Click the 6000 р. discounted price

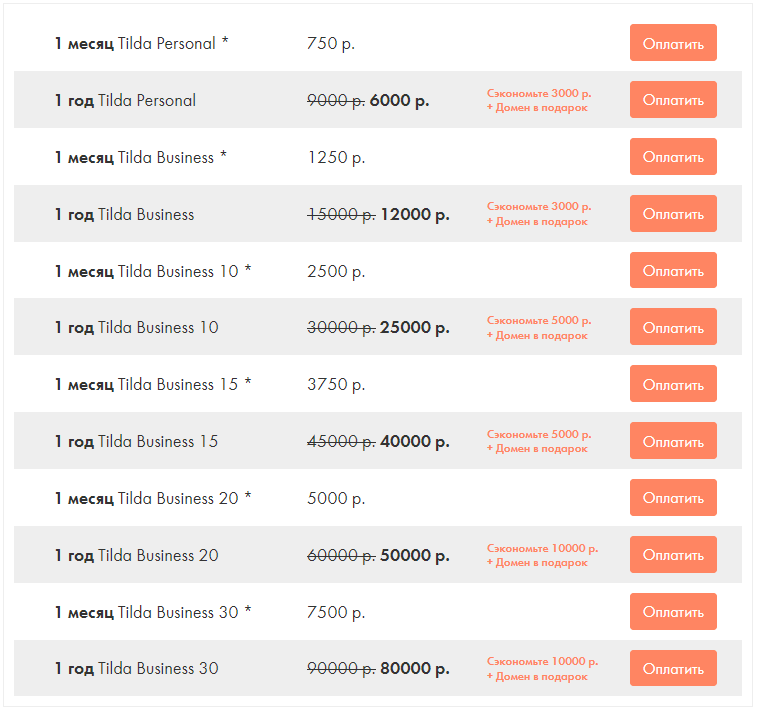[x=399, y=100]
